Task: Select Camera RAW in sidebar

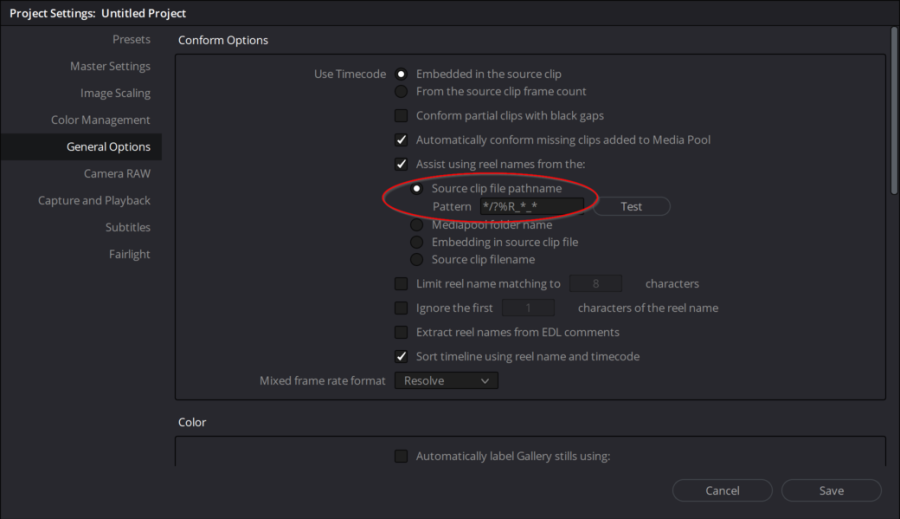Action: pos(117,174)
